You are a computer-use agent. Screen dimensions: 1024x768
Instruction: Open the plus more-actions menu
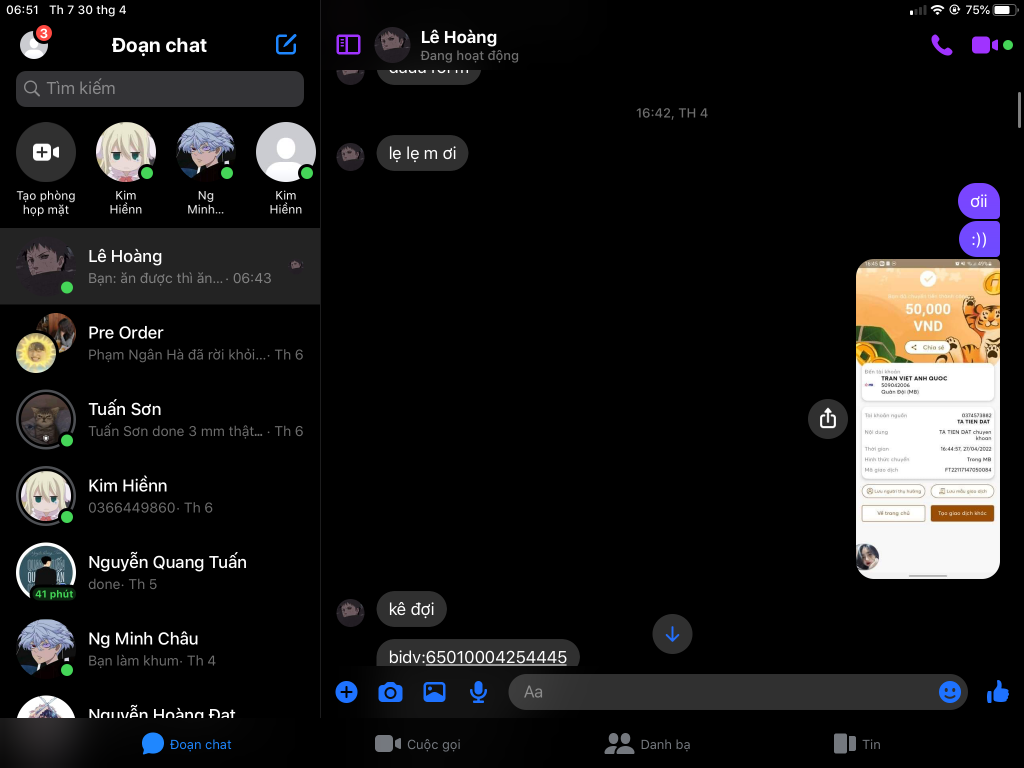coord(346,691)
